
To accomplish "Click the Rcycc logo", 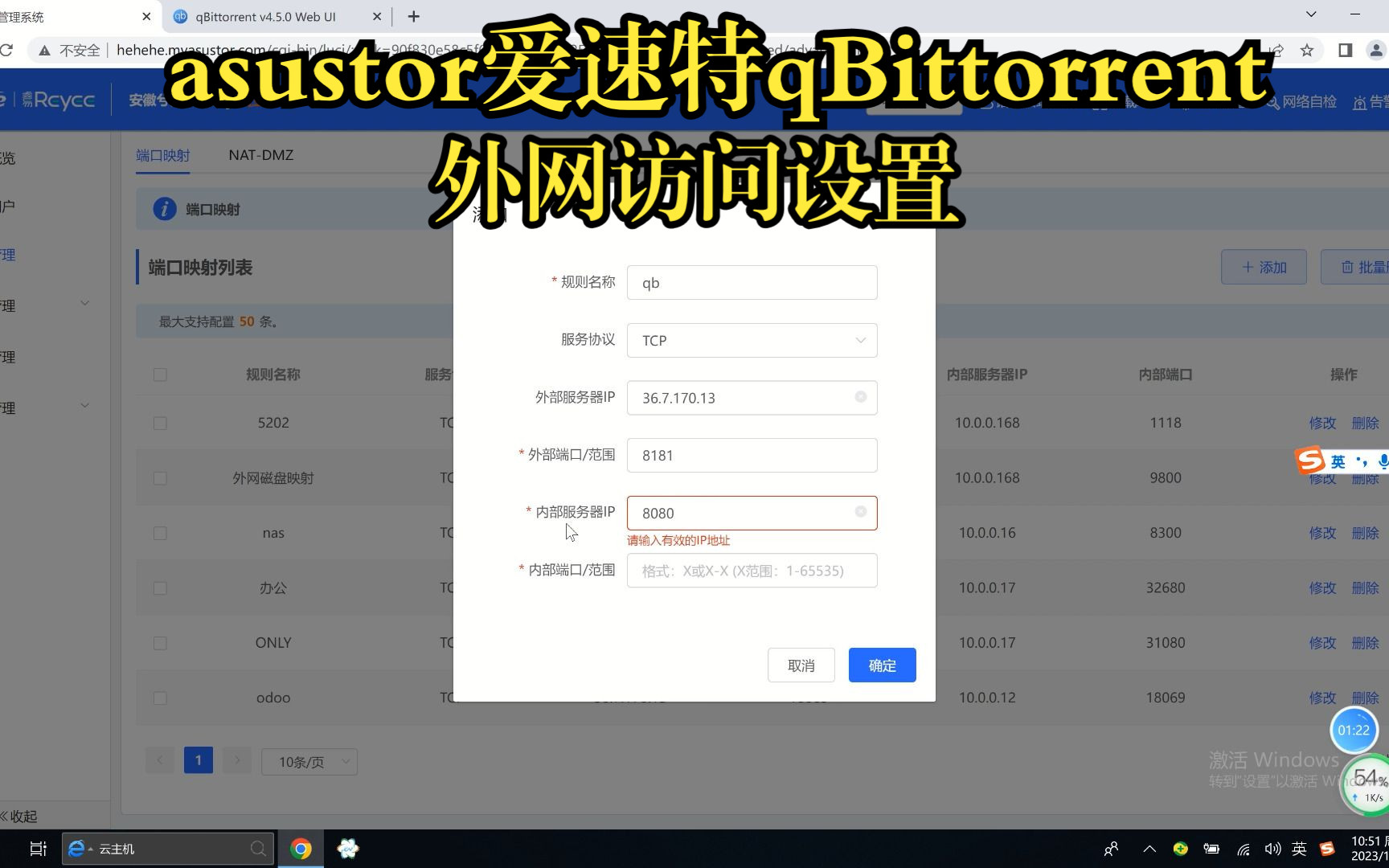I will click(59, 100).
